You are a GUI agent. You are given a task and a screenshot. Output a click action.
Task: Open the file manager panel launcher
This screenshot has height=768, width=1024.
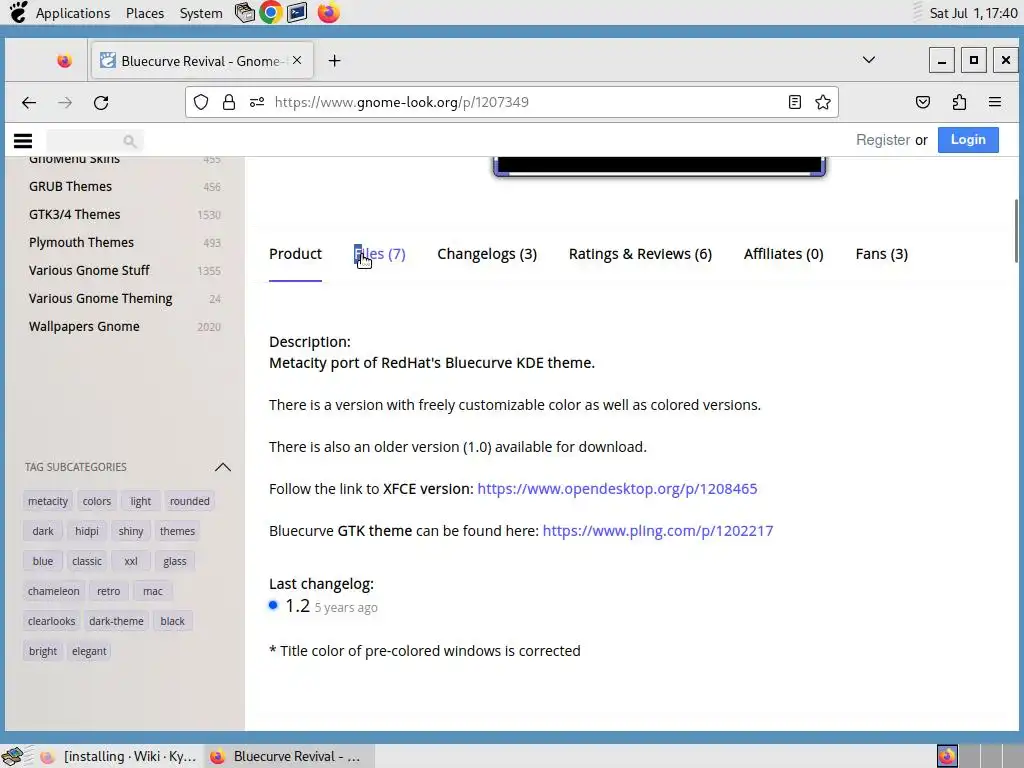point(244,12)
